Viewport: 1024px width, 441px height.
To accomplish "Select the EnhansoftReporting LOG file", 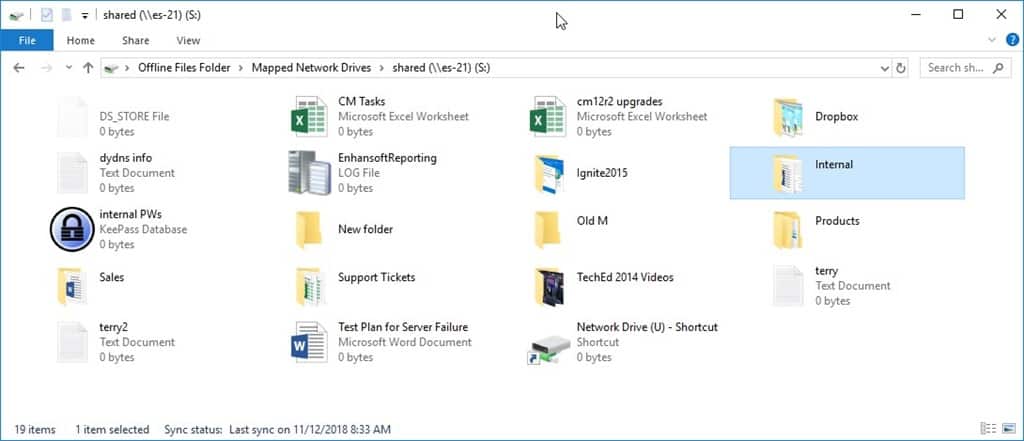I will coord(311,173).
